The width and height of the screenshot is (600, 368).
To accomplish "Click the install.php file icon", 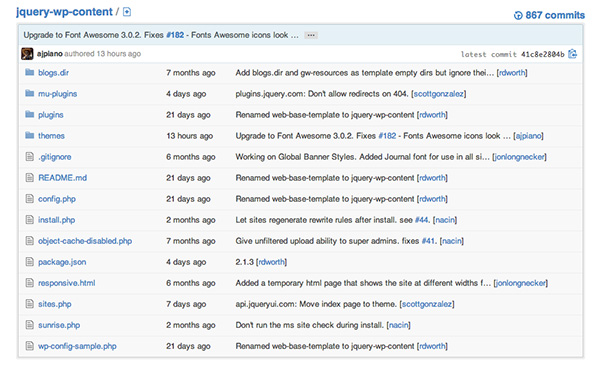I will click(x=29, y=220).
